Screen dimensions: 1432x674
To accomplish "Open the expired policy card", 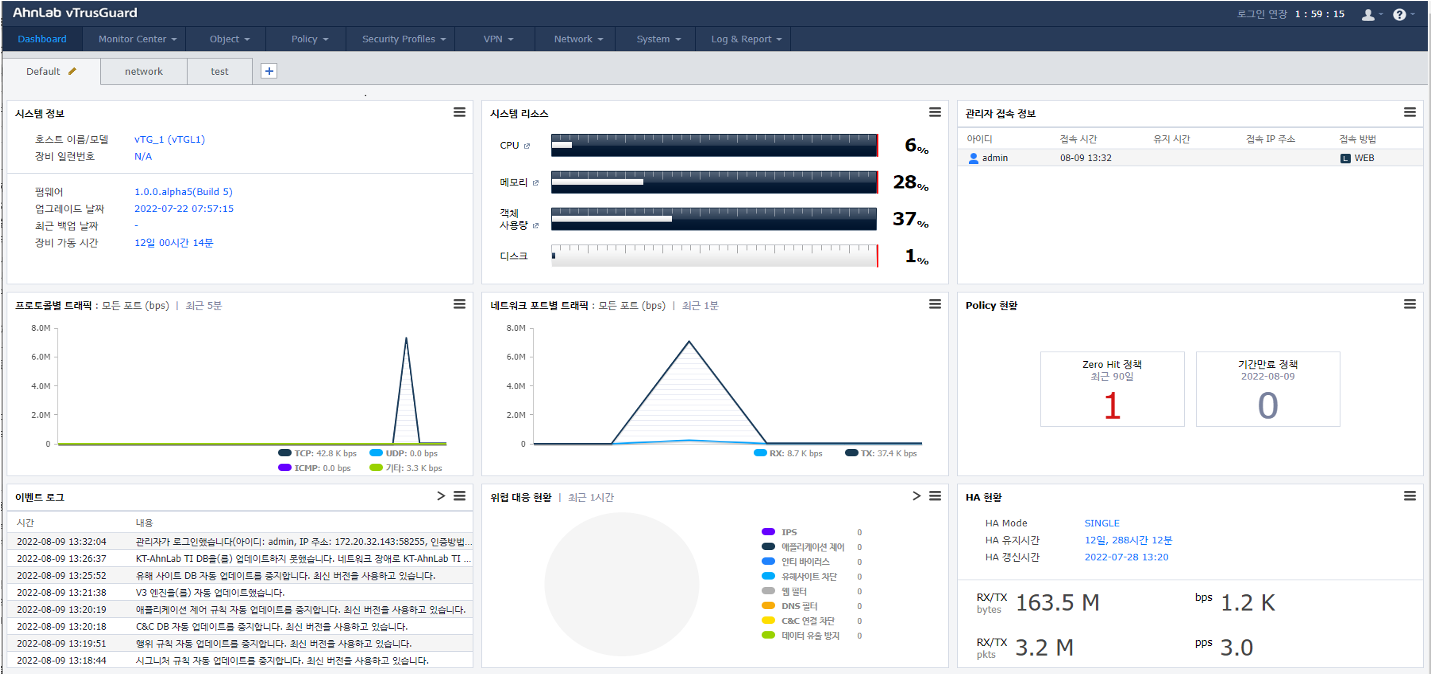I will pyautogui.click(x=1268, y=389).
